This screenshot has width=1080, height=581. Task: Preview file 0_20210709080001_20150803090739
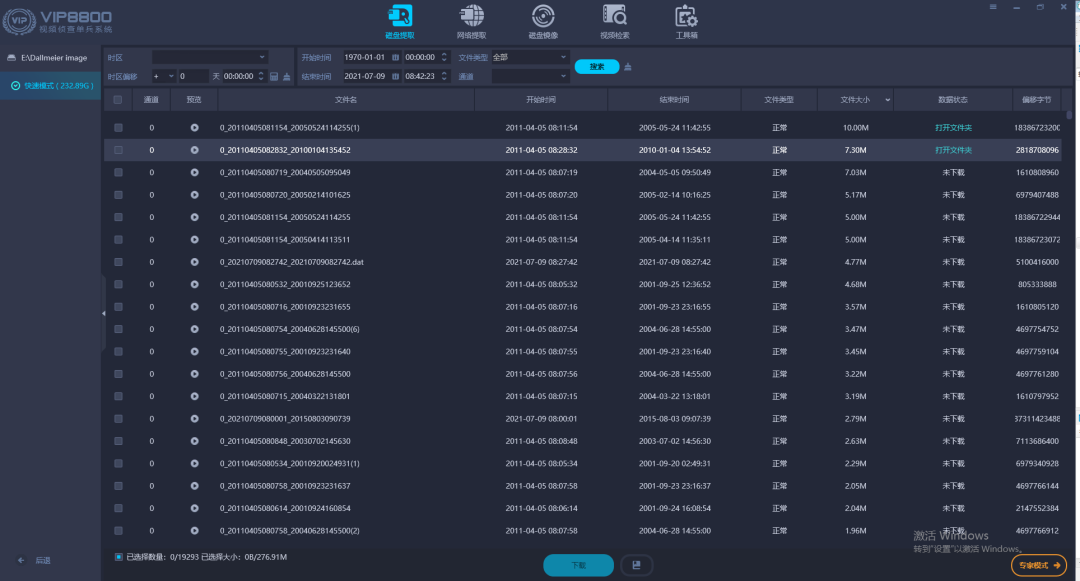(194, 419)
